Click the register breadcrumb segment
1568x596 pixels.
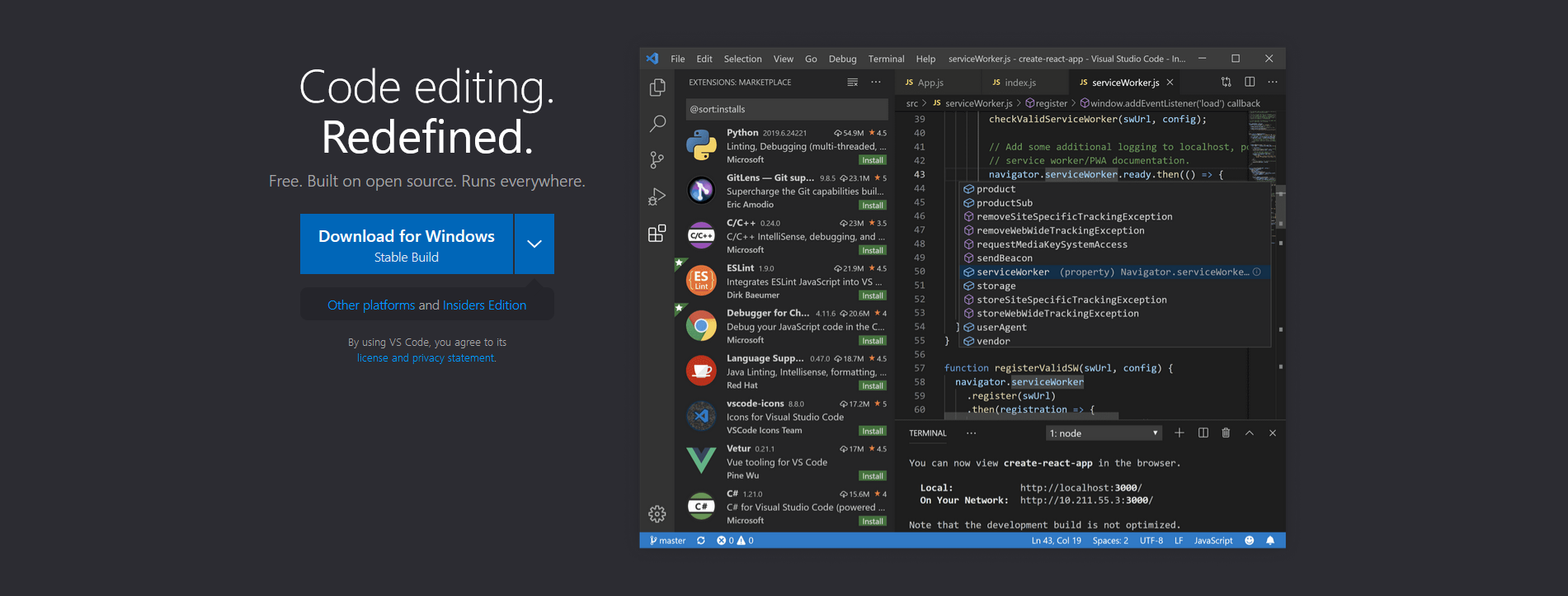tap(1046, 103)
